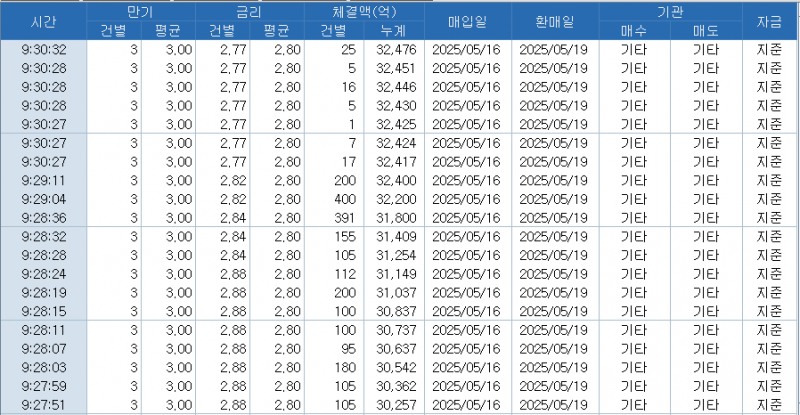Select the time cell 9:30:32
The width and height of the screenshot is (800, 415).
pos(44,50)
